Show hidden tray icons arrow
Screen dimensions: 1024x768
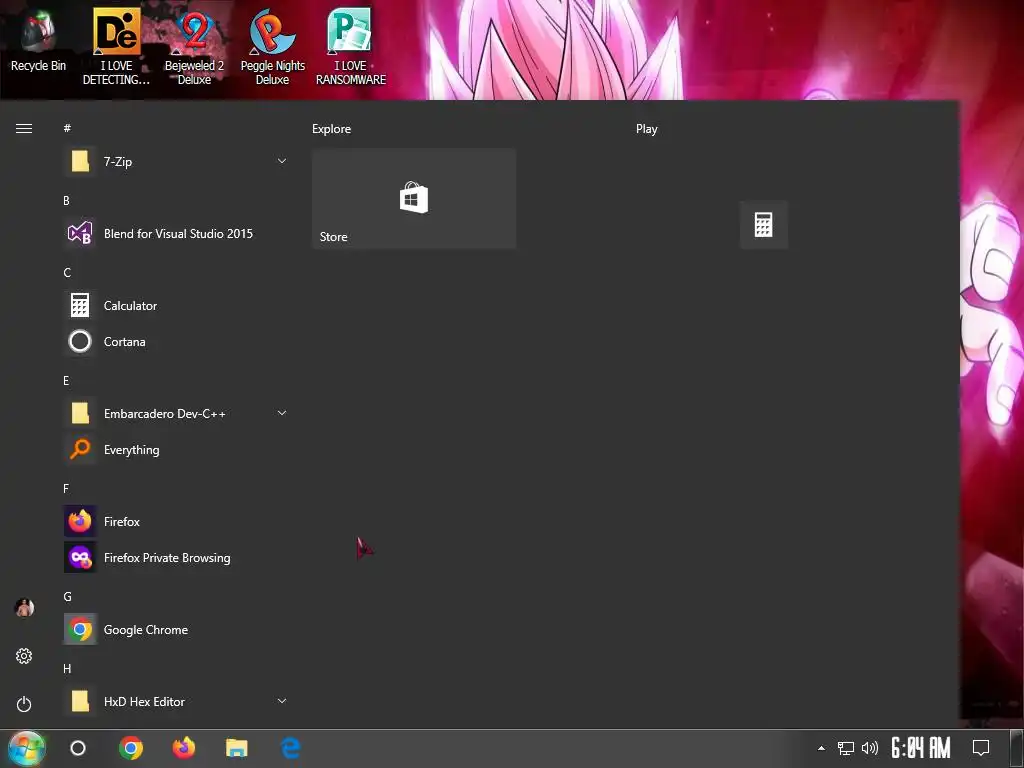click(821, 748)
